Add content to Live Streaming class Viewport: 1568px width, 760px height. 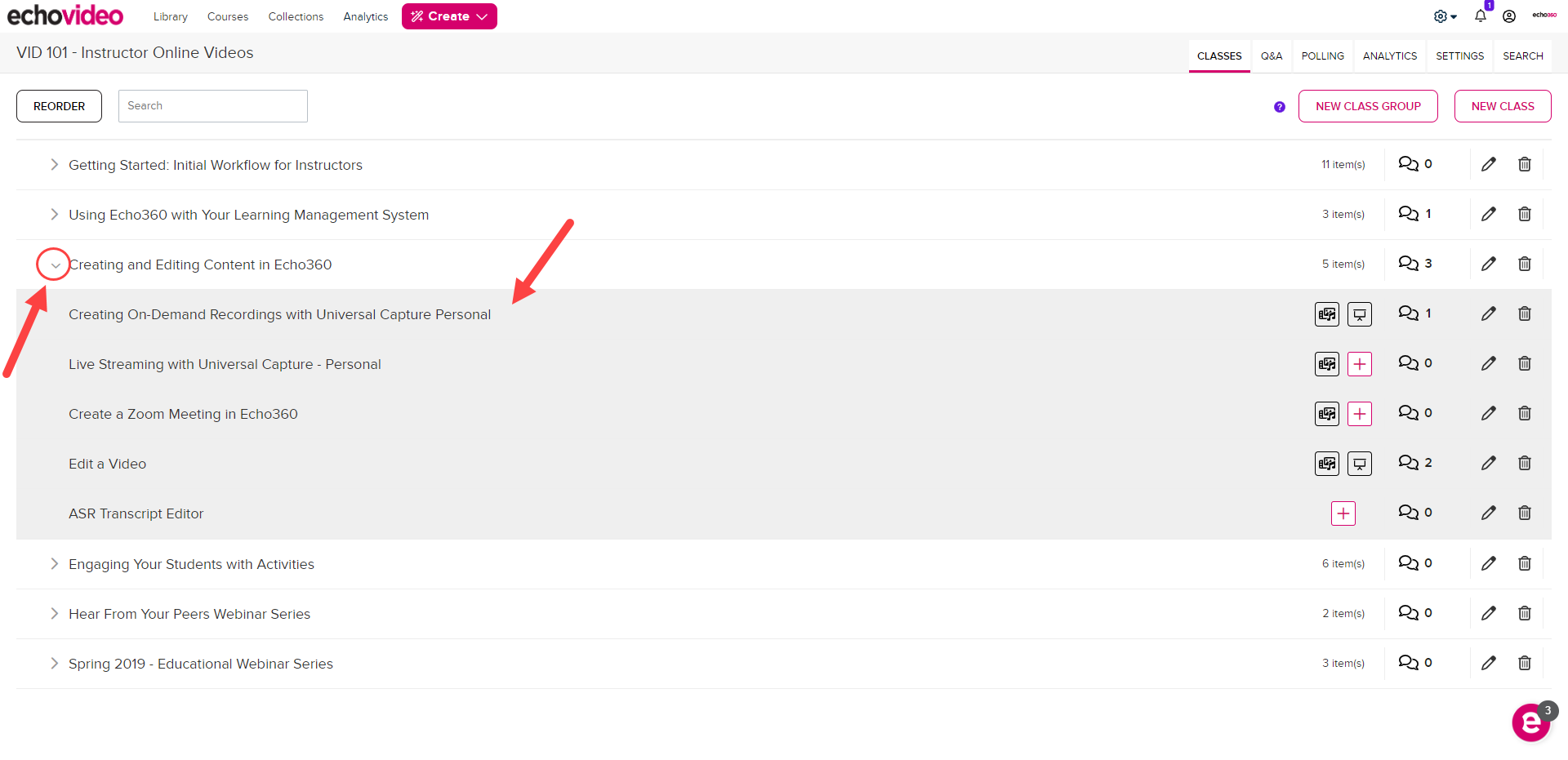[x=1360, y=364]
